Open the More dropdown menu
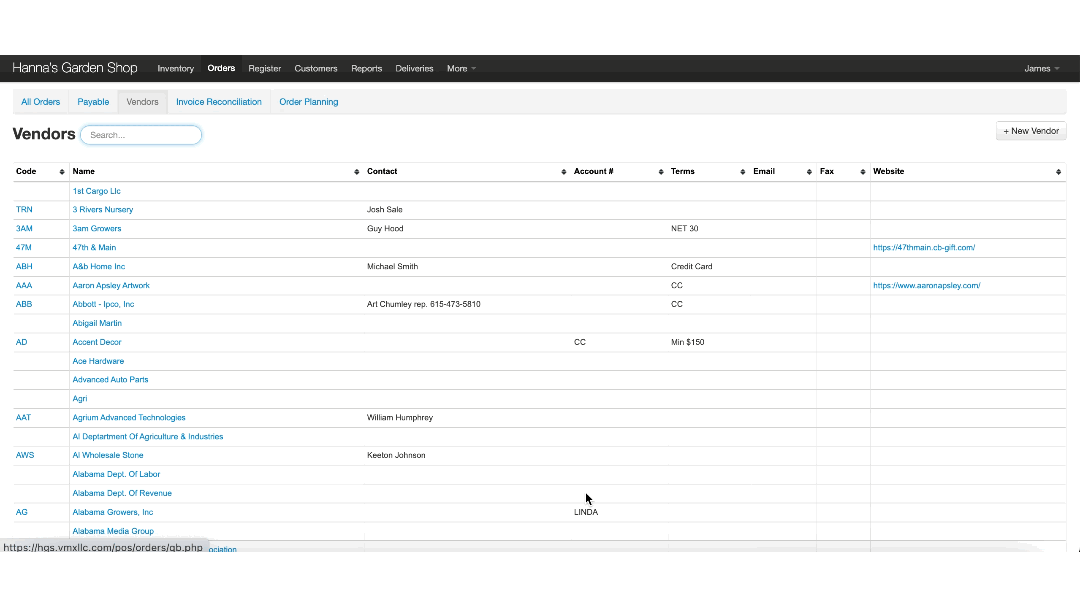This screenshot has height=608, width=1080. [461, 69]
